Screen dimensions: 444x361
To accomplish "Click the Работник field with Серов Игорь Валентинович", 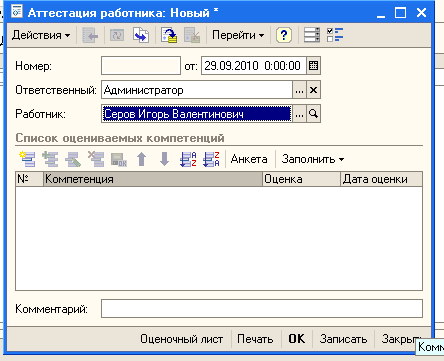I will [x=197, y=114].
